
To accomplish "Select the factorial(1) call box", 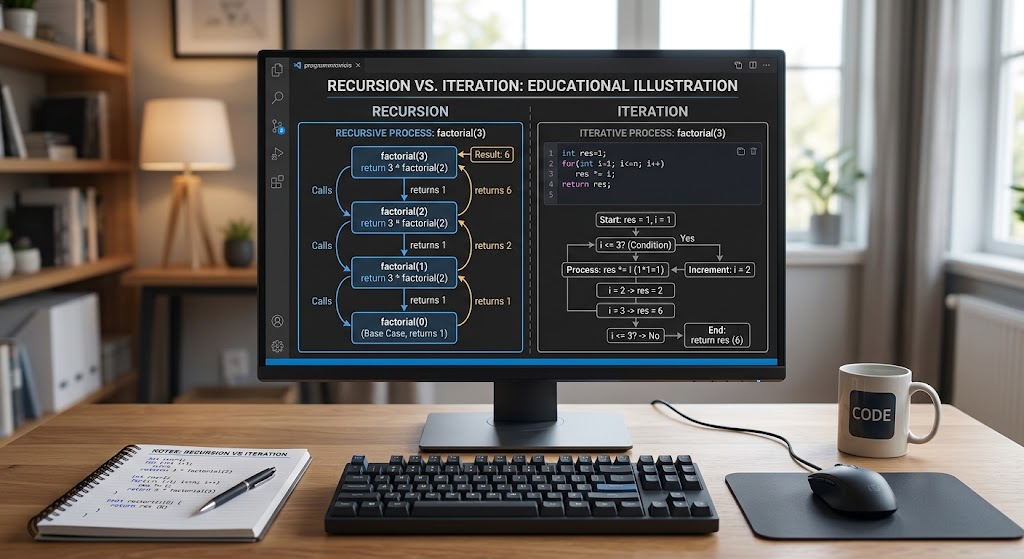I will pos(404,272).
